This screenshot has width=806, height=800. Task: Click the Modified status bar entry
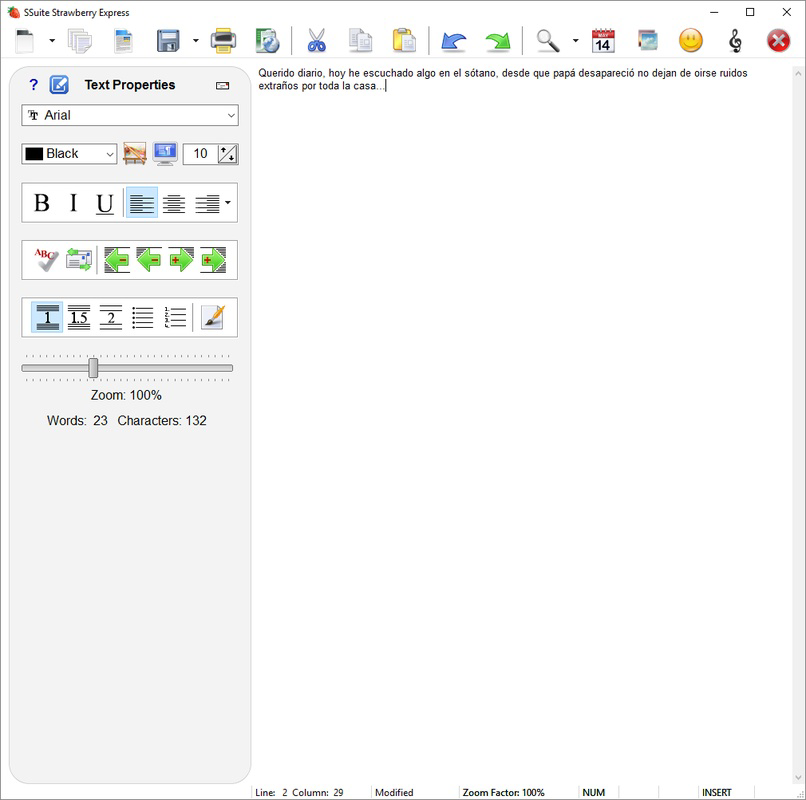coord(394,792)
